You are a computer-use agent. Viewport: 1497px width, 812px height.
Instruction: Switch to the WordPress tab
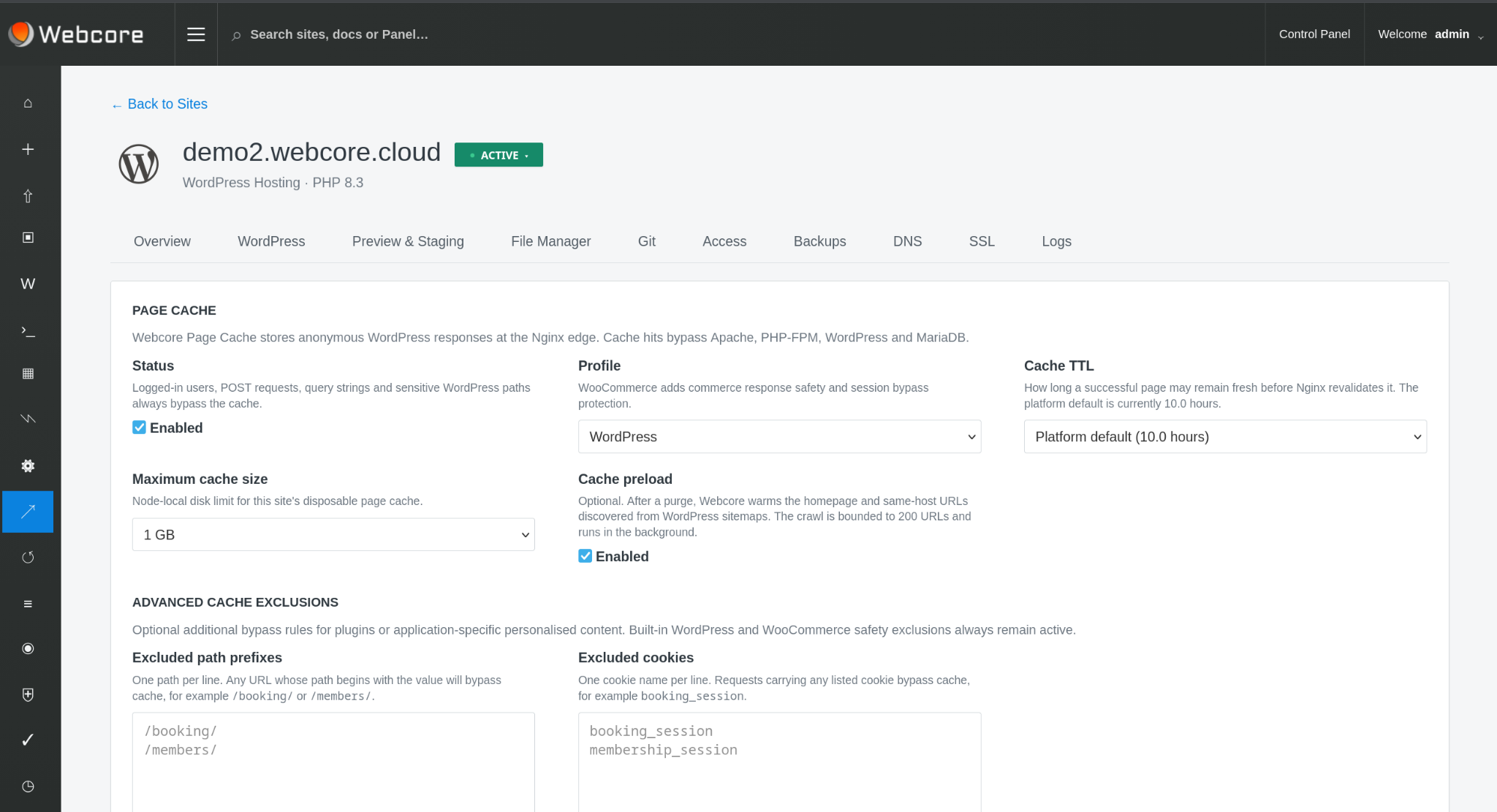tap(271, 241)
